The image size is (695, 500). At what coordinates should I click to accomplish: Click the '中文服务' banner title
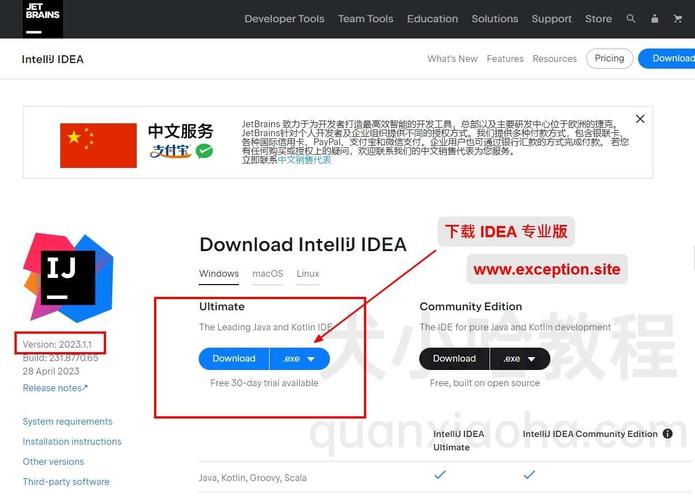[x=180, y=131]
